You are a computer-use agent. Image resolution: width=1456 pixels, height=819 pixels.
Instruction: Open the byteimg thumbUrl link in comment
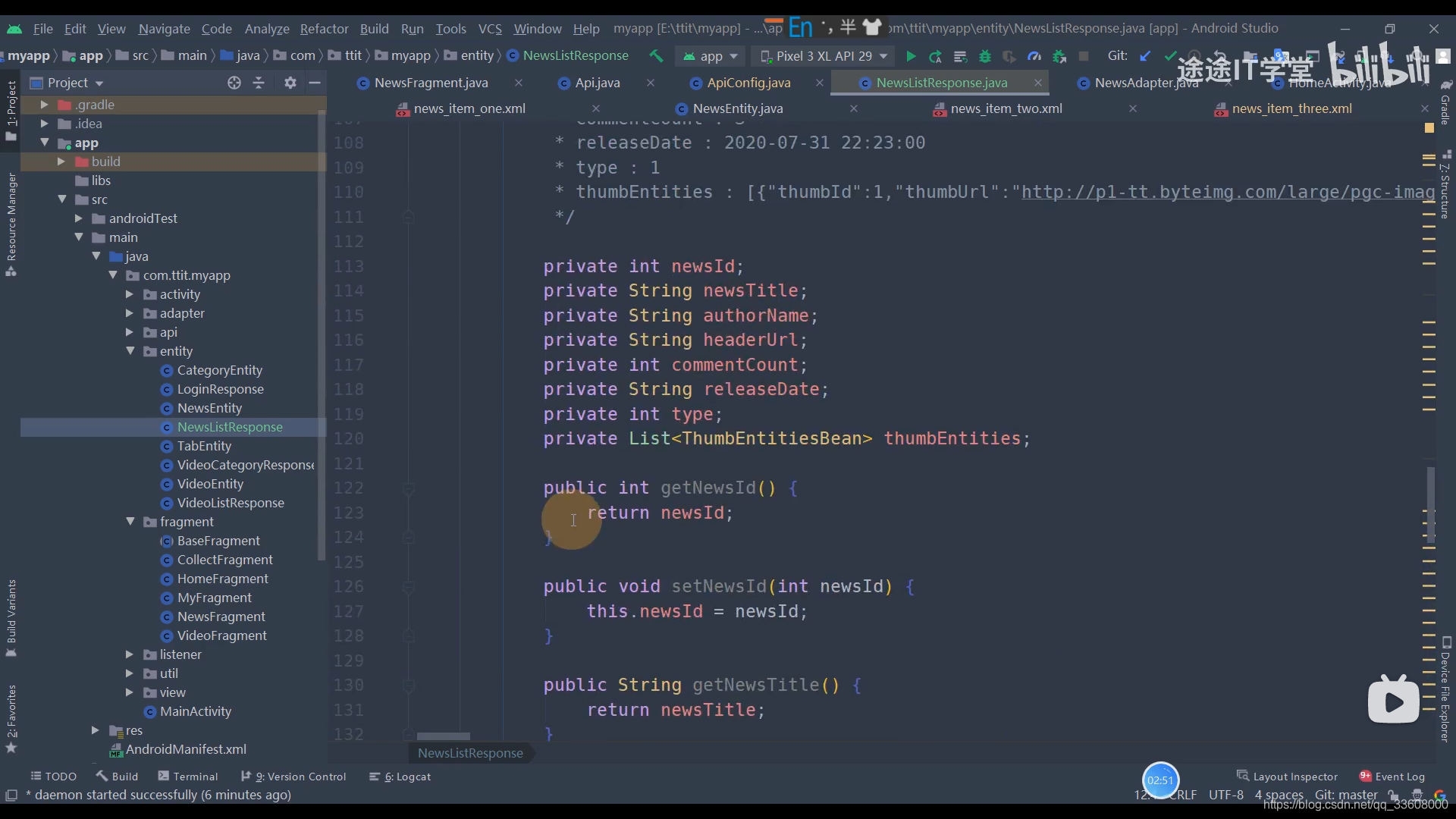(x=1228, y=193)
